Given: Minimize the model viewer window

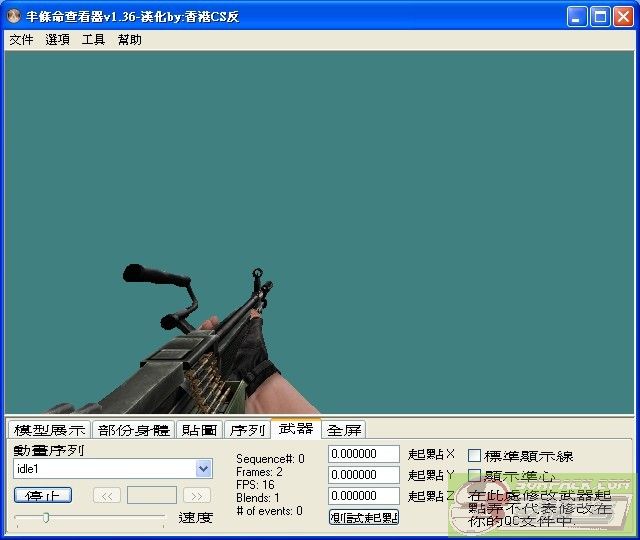Looking at the screenshot, I should pyautogui.click(x=576, y=17).
